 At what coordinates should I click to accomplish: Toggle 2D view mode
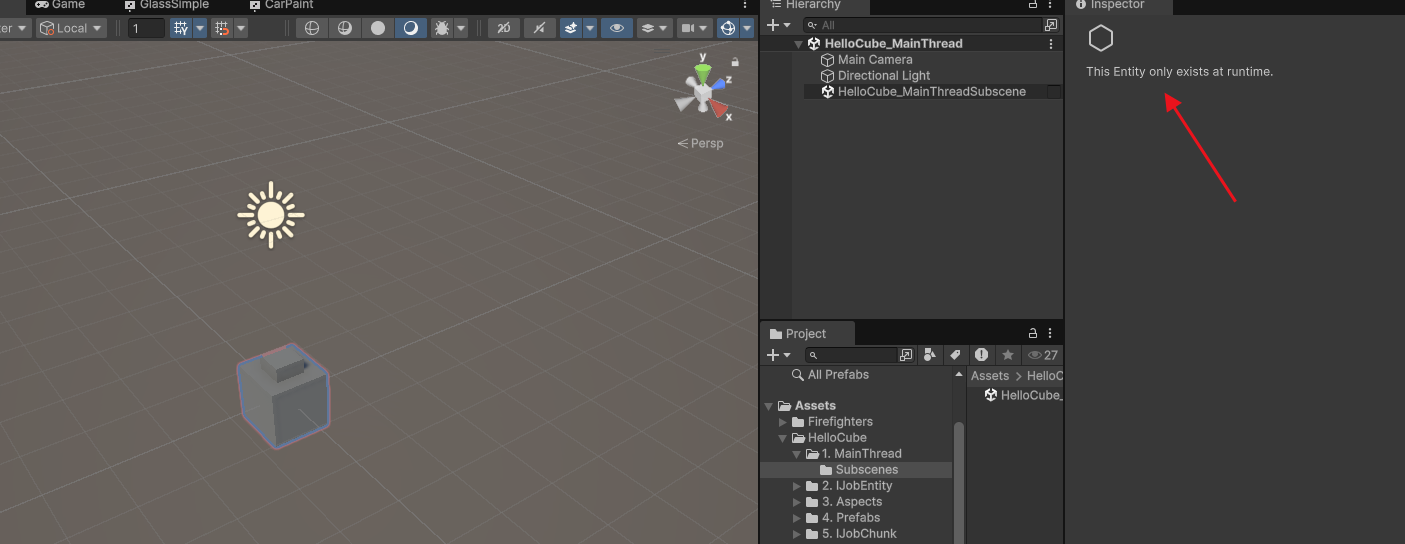click(x=503, y=28)
